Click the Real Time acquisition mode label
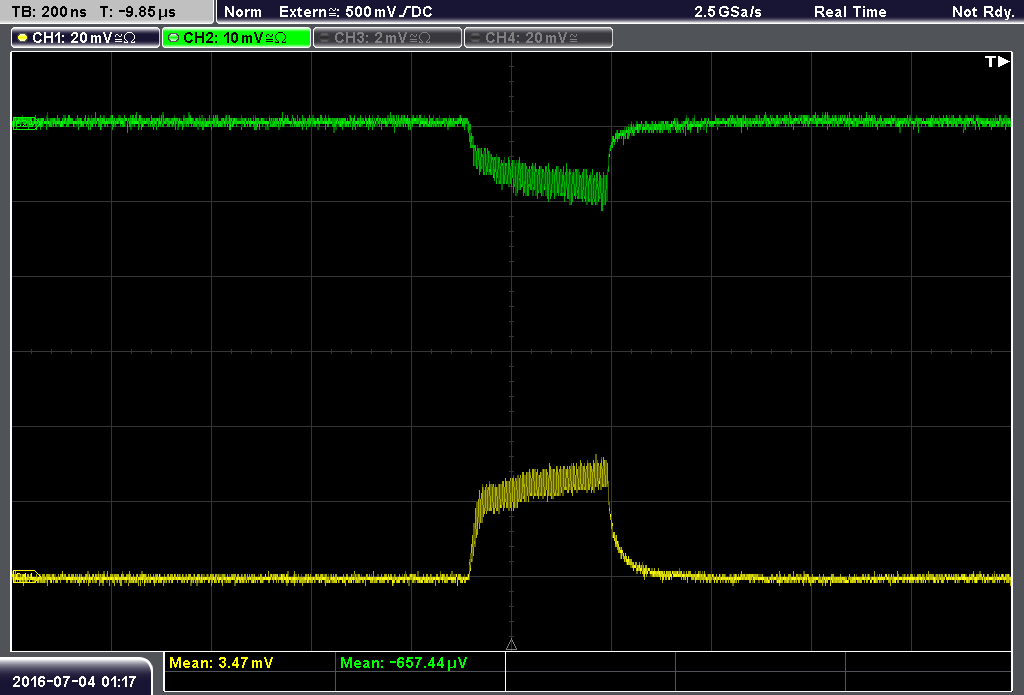This screenshot has height=695, width=1024. (x=850, y=12)
